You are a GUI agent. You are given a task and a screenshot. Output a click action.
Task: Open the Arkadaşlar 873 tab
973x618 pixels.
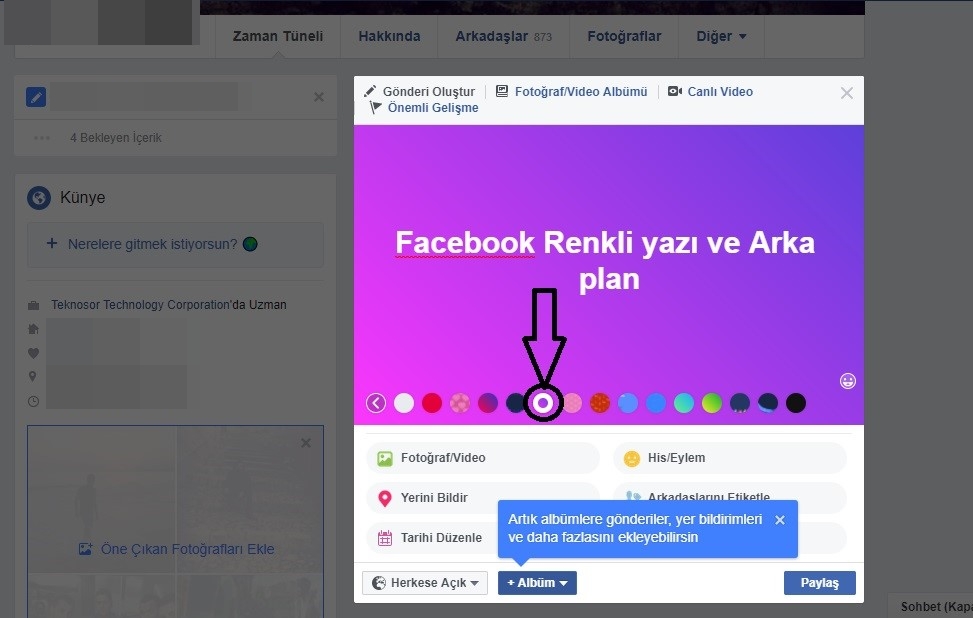[503, 36]
